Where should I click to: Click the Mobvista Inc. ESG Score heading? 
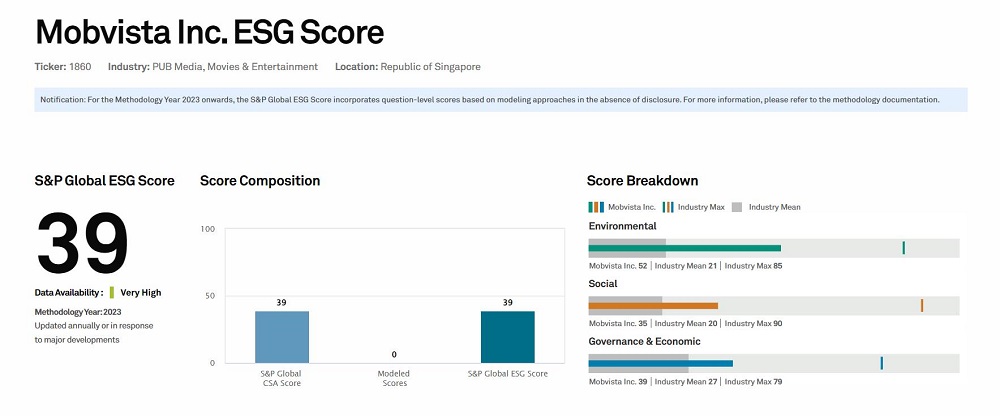click(x=209, y=32)
